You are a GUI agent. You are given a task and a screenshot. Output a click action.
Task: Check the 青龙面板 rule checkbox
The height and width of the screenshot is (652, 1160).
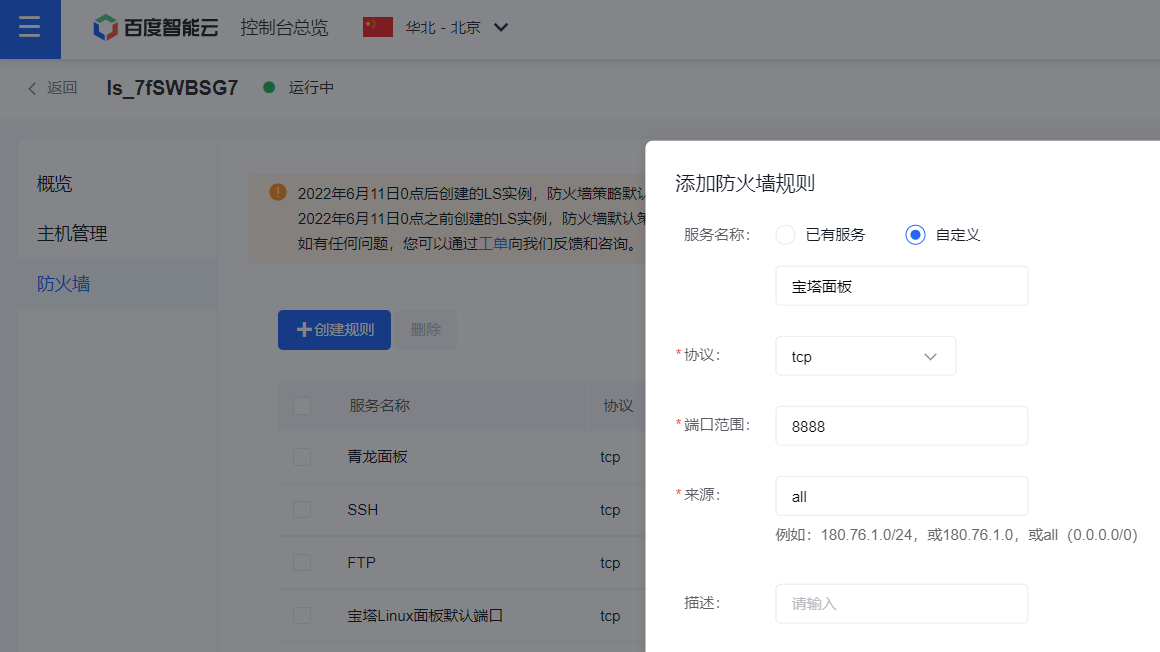coord(302,457)
